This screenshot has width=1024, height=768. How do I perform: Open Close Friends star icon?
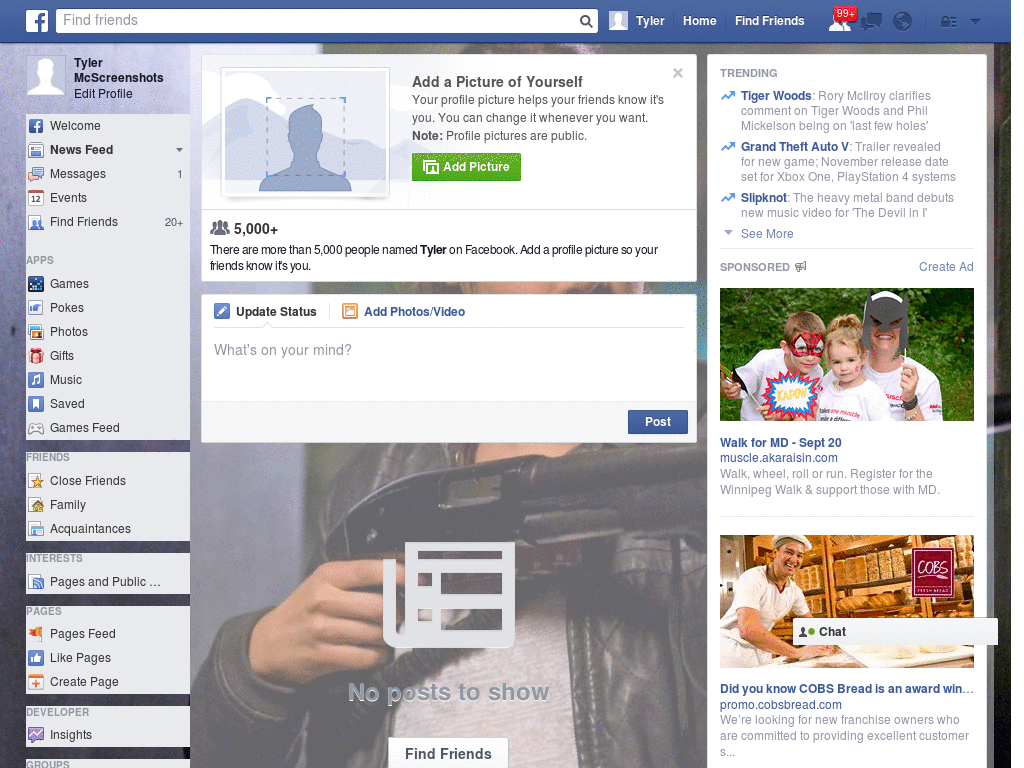click(36, 481)
